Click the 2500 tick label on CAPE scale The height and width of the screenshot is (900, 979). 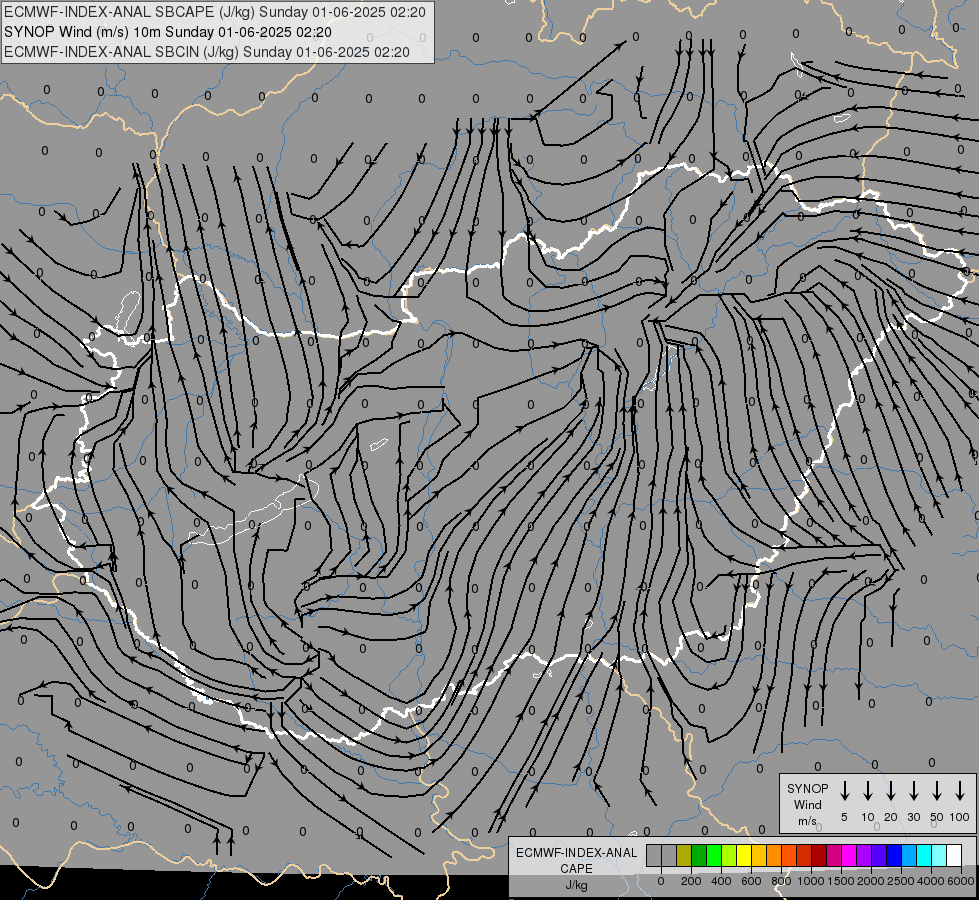point(901,881)
